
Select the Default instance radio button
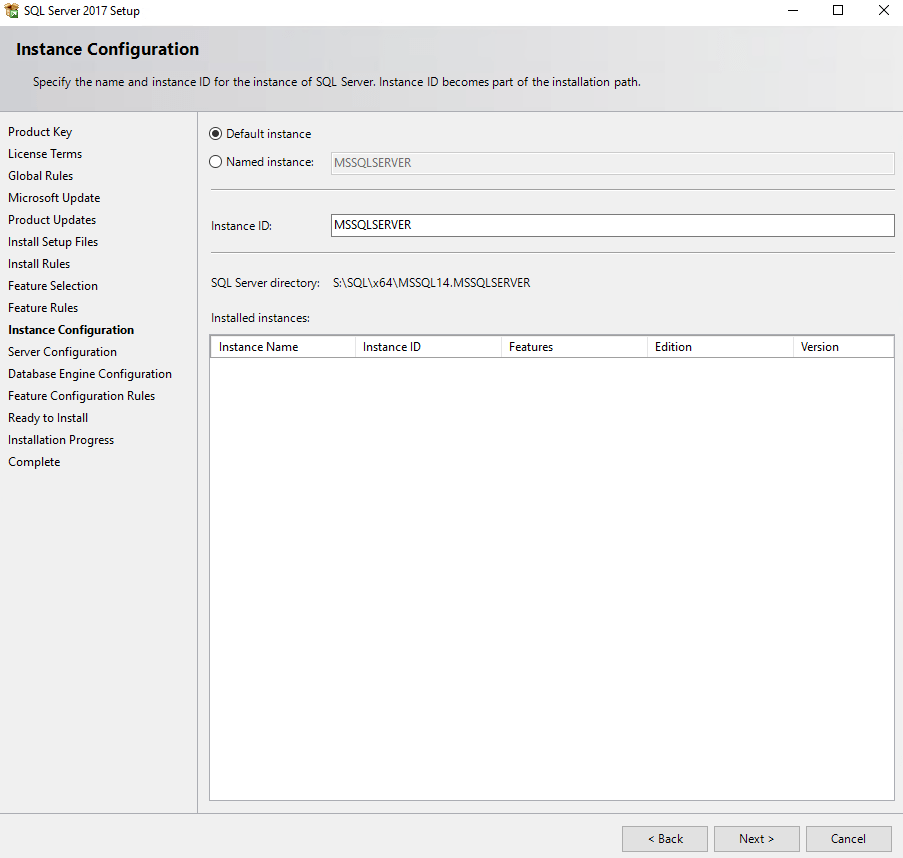[216, 134]
